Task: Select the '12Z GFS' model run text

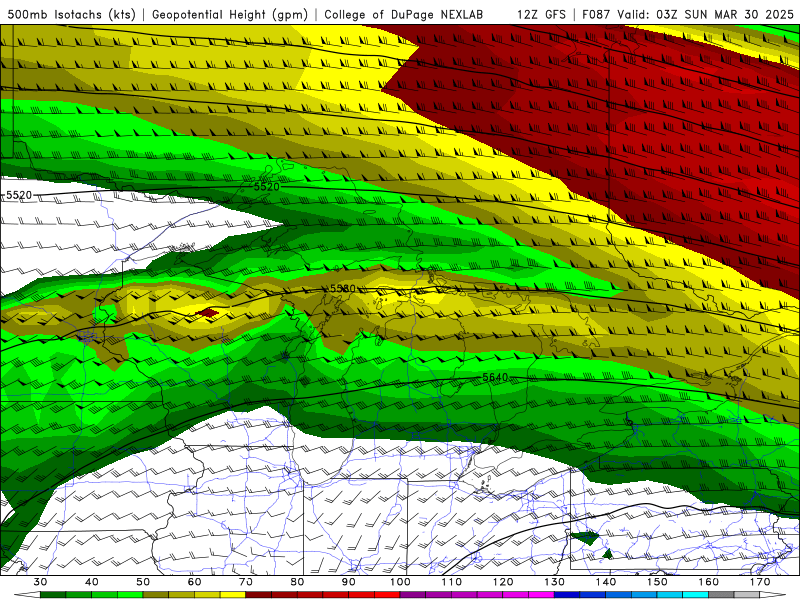Action: tap(541, 14)
